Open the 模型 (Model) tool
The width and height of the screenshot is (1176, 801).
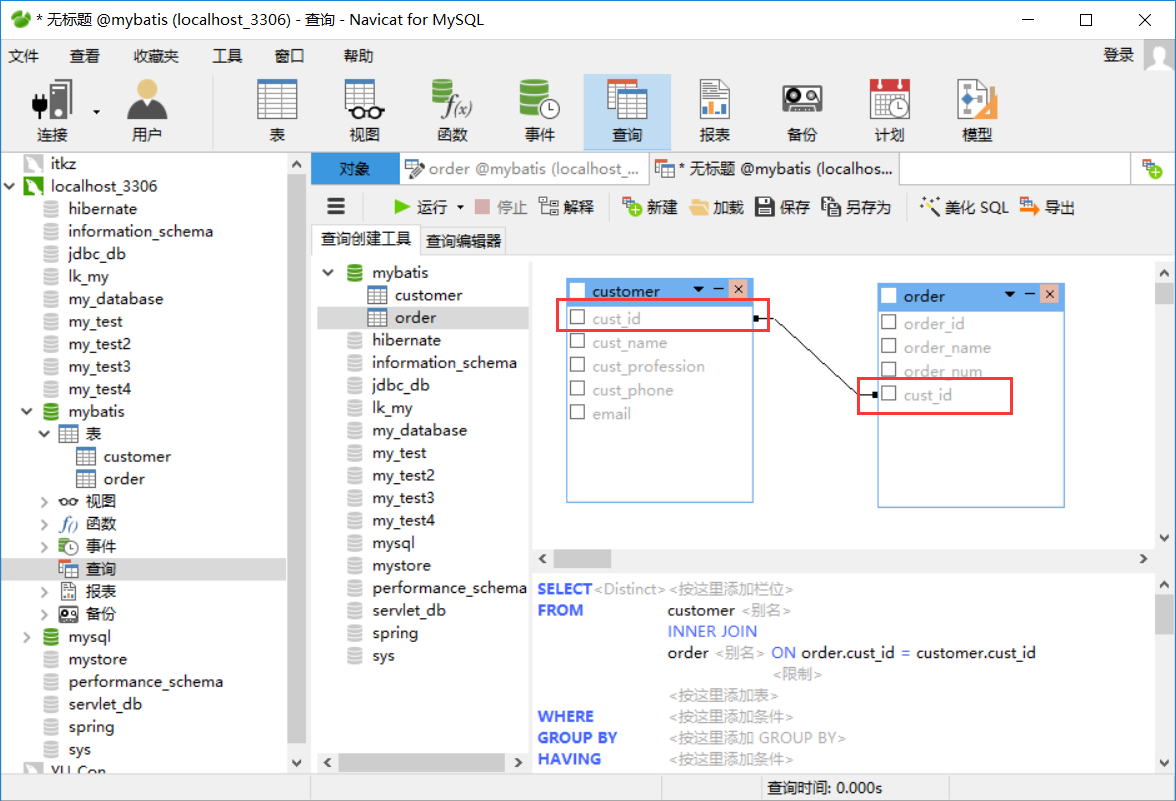coord(975,108)
